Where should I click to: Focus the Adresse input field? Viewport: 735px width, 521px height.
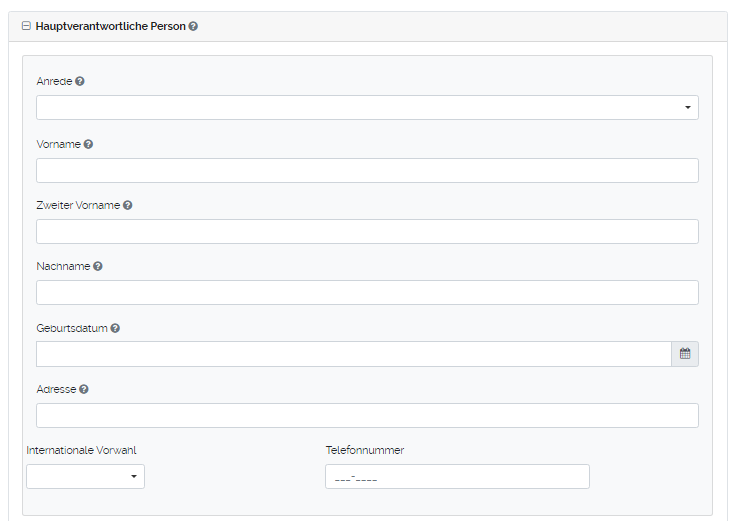click(x=367, y=415)
